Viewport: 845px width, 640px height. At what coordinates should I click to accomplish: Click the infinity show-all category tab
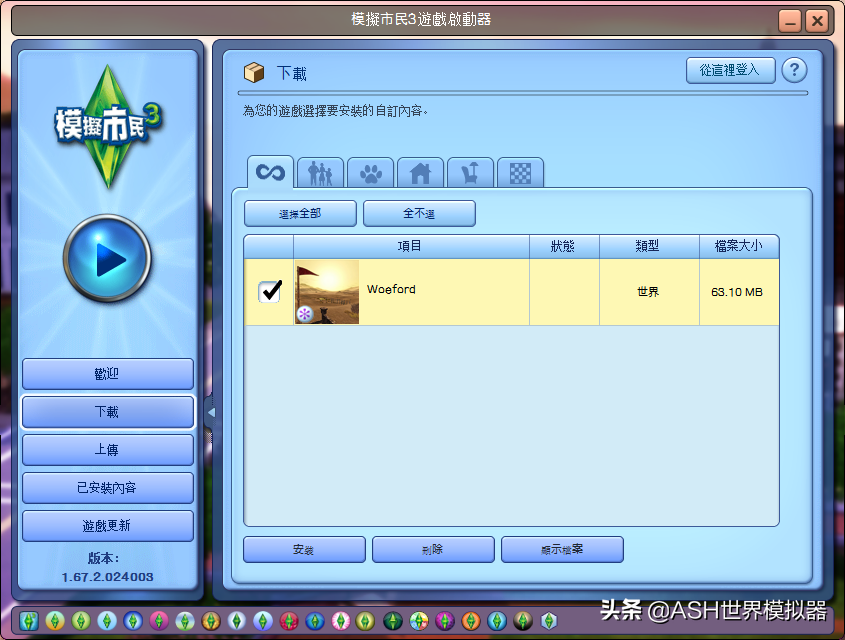(271, 172)
